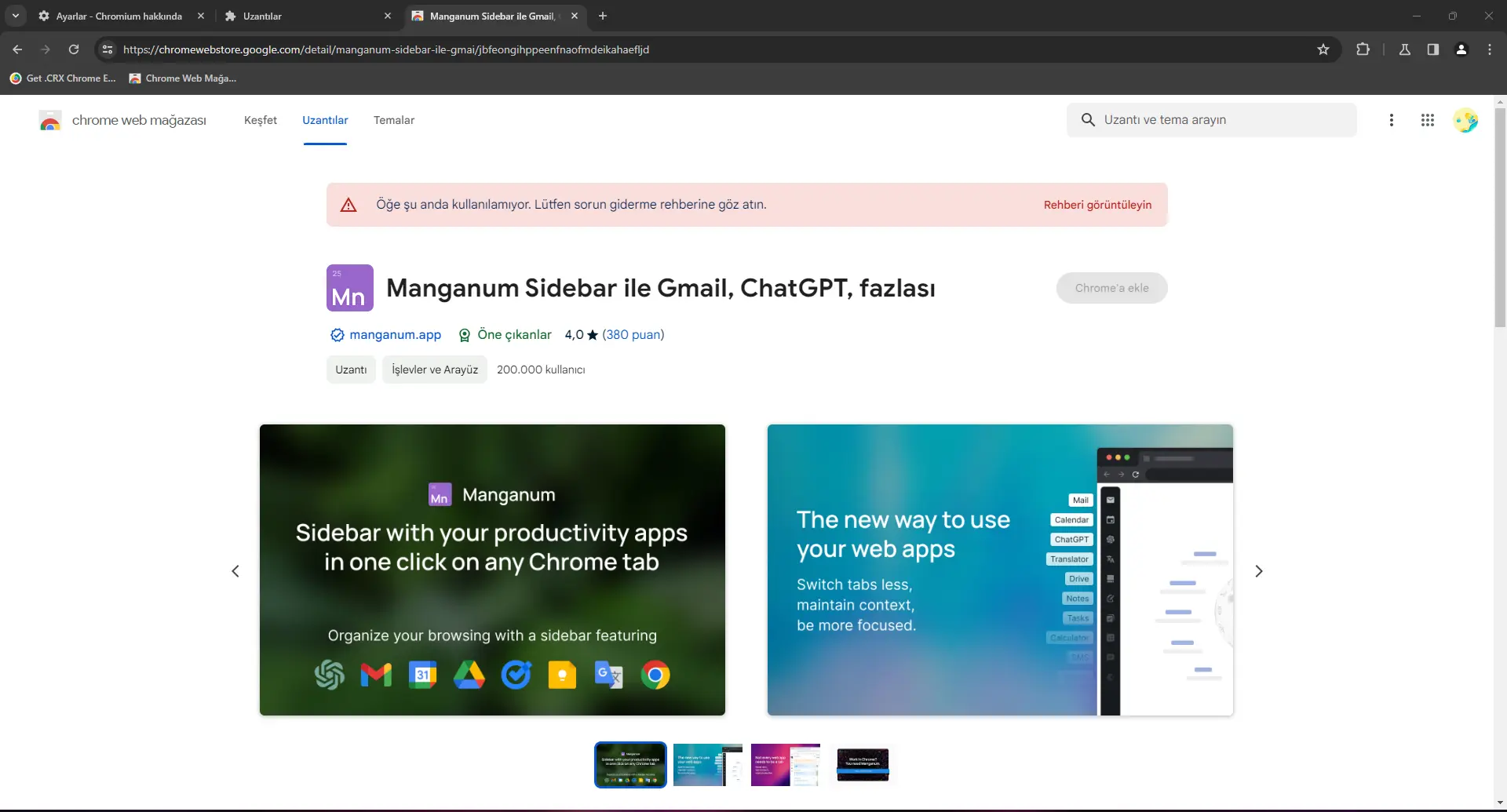The image size is (1507, 812).
Task: Click the chrome web mağazası logo
Action: [x=122, y=120]
